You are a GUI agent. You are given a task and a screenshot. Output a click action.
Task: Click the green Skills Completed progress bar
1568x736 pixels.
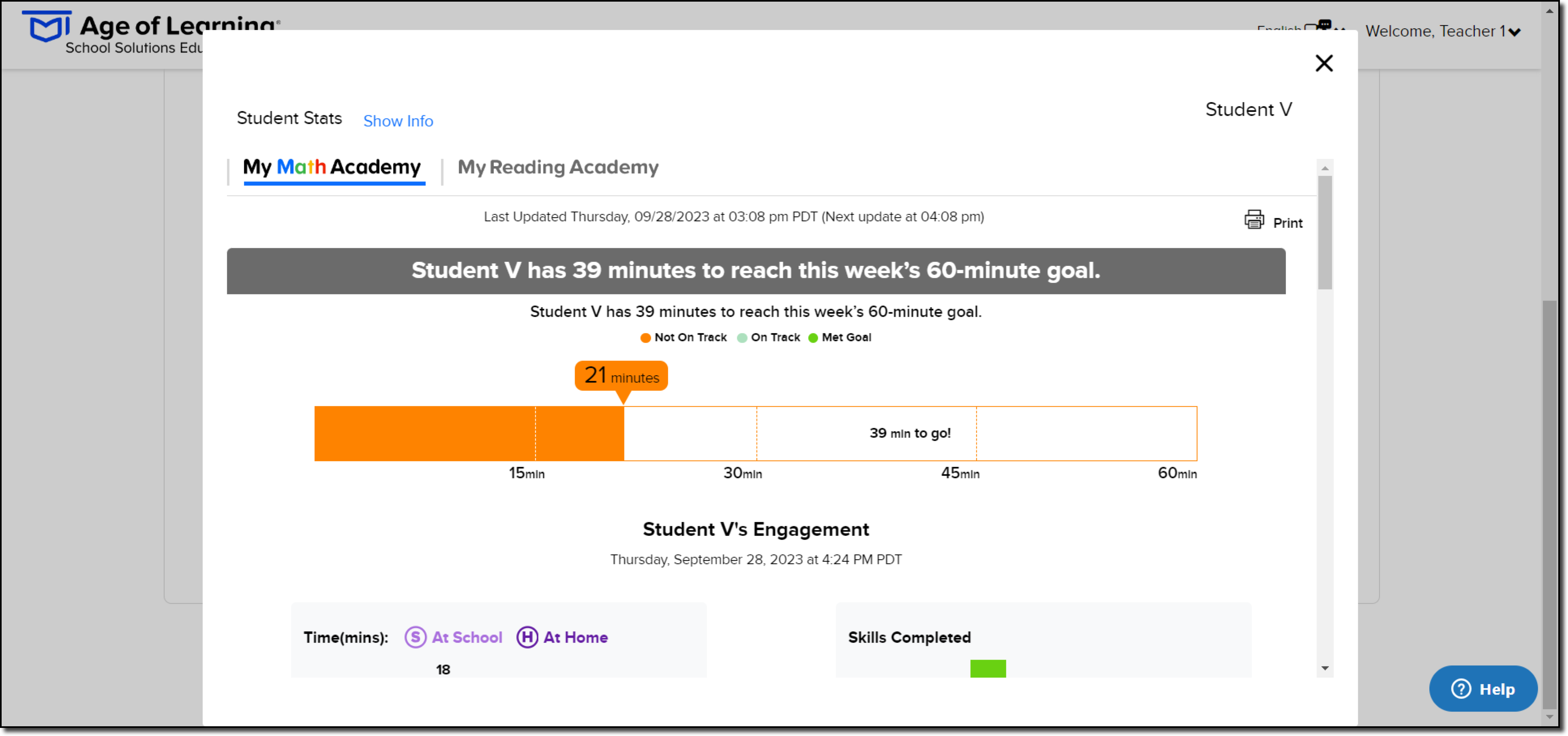tap(989, 668)
